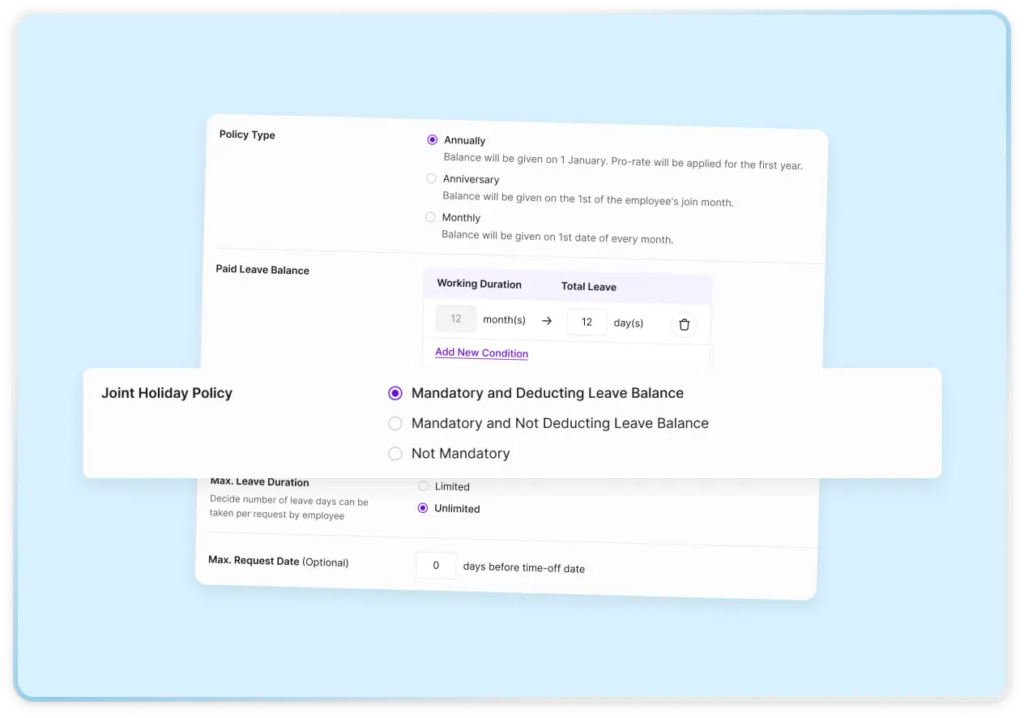Choose Mandatory and Not Deducting Leave Balance
The image size is (1024, 718).
pos(395,423)
